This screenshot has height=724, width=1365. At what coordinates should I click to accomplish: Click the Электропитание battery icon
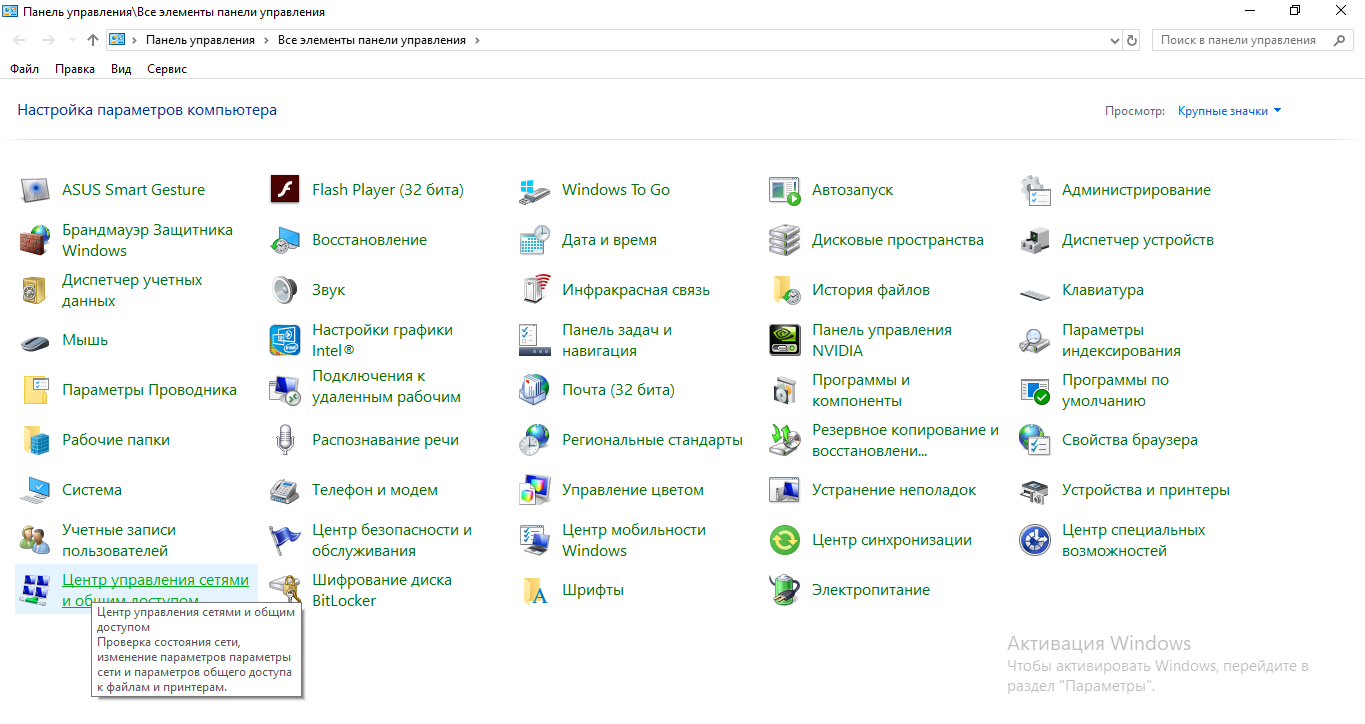pyautogui.click(x=785, y=590)
